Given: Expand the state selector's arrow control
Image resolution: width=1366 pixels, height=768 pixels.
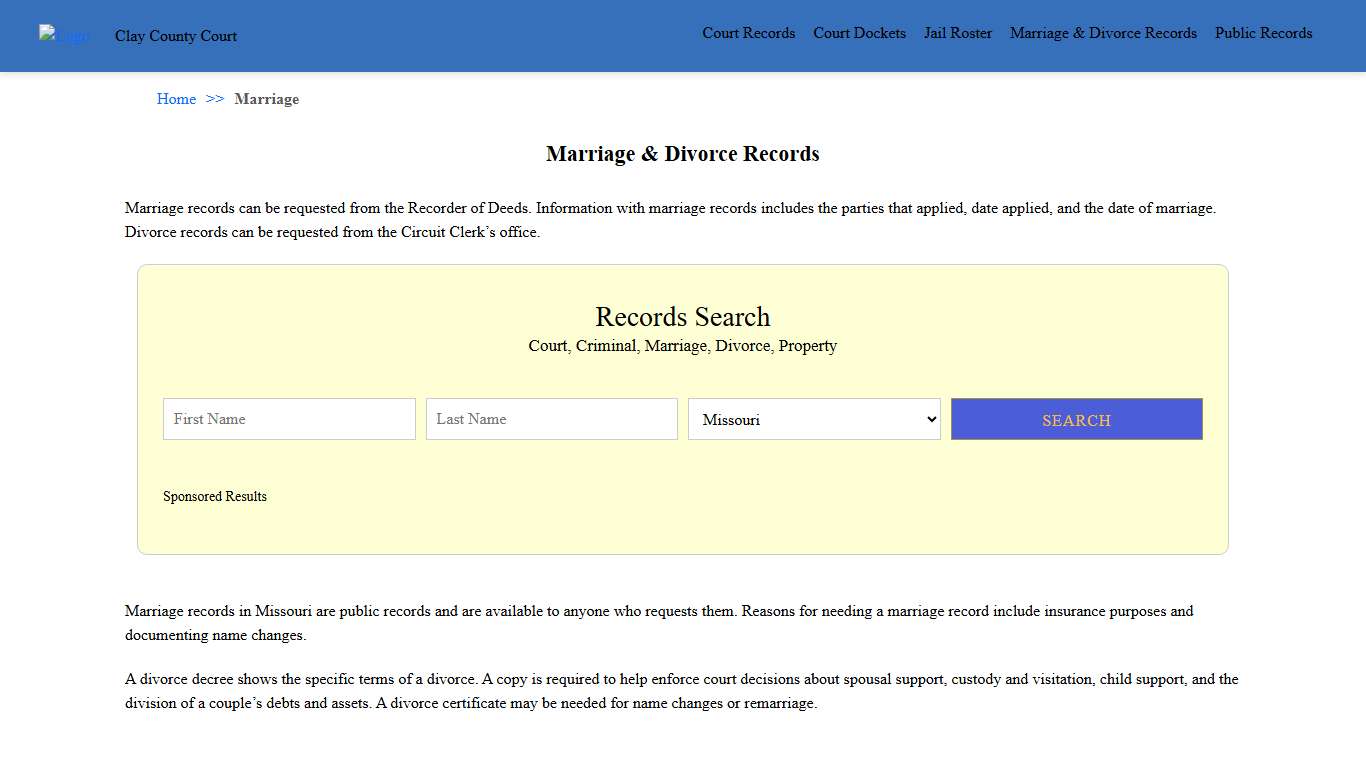Looking at the screenshot, I should (930, 419).
